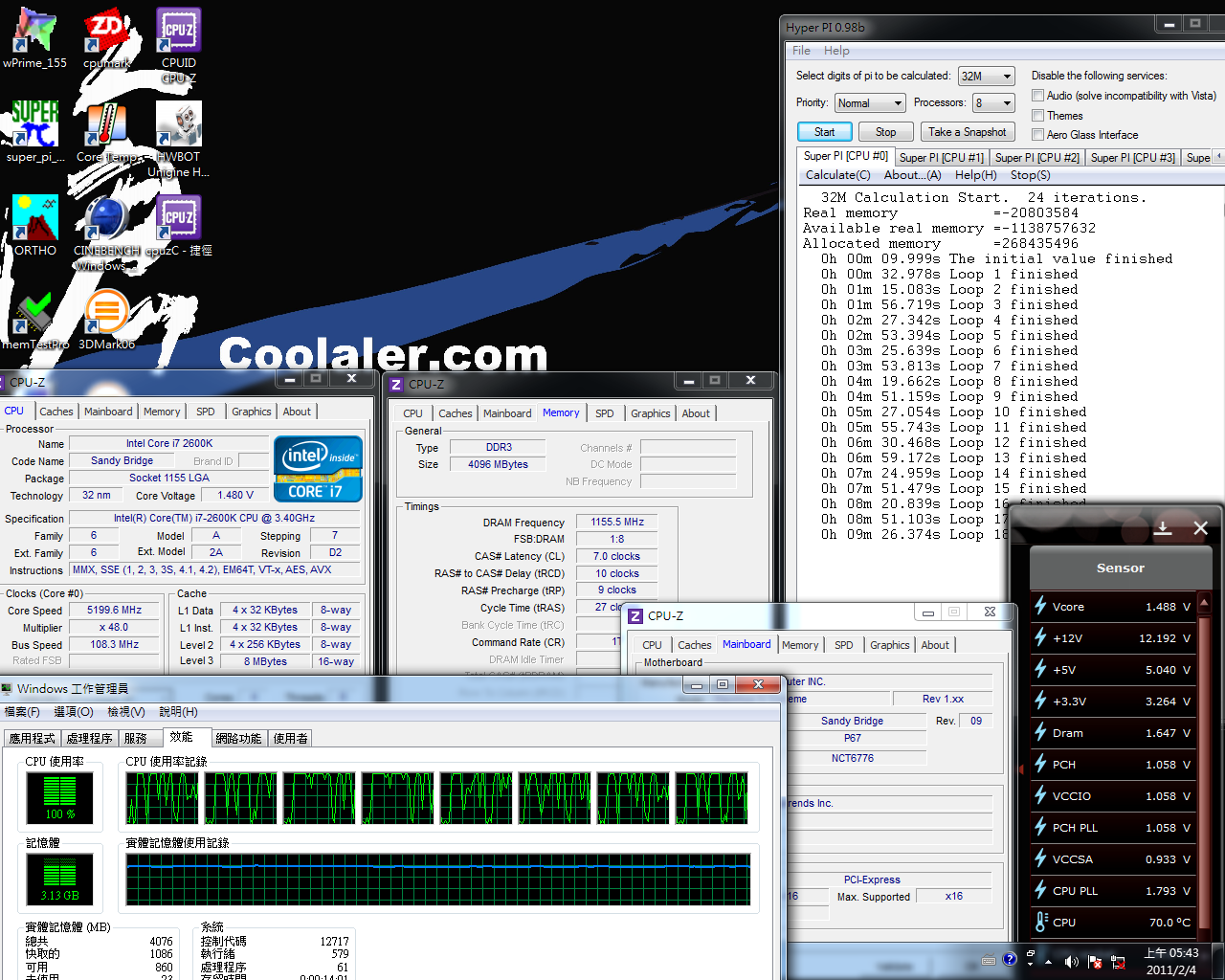The width and height of the screenshot is (1225, 980).
Task: Click the lightning icon beside Vcore
Action: click(x=1040, y=606)
